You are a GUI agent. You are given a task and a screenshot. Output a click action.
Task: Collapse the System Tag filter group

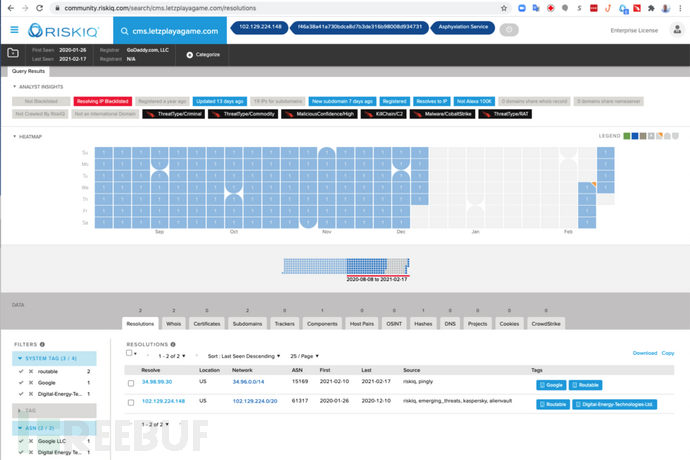point(54,358)
